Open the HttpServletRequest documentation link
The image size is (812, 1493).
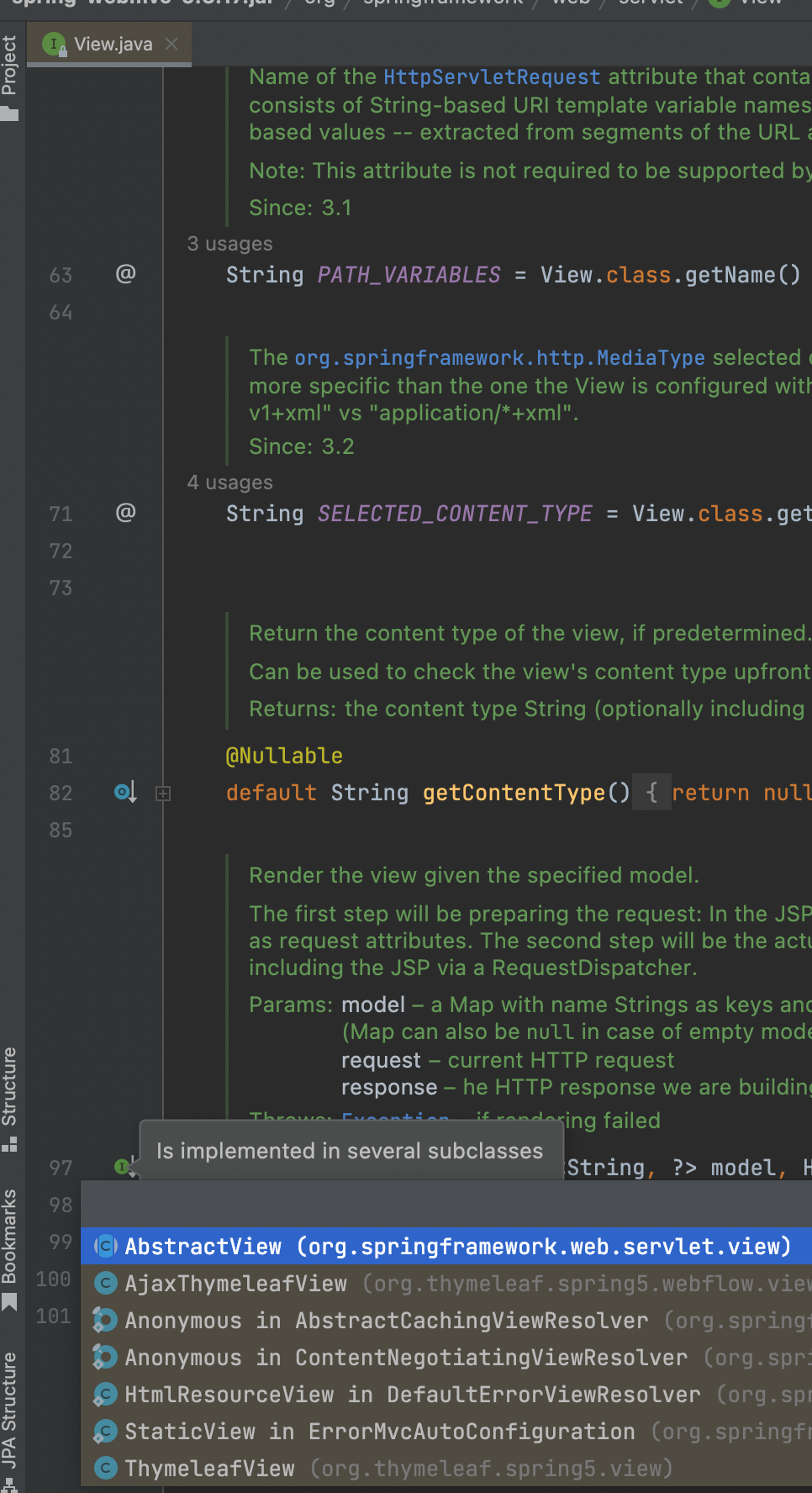[x=491, y=77]
